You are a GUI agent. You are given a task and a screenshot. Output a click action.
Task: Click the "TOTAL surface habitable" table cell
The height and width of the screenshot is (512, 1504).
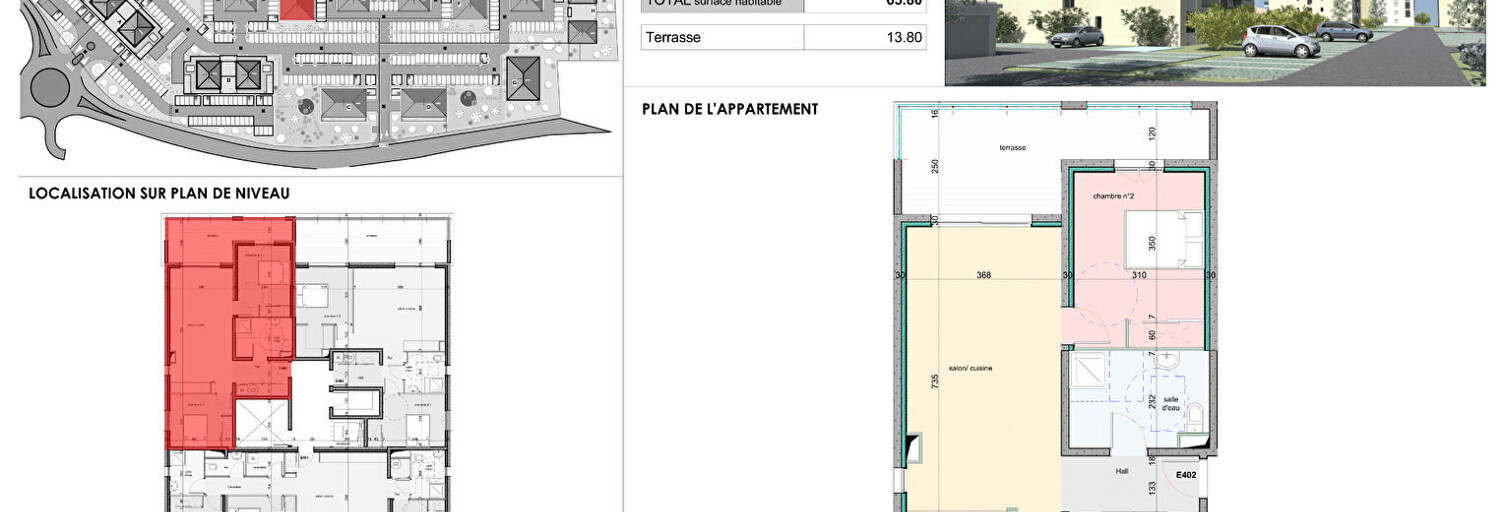[722, 4]
